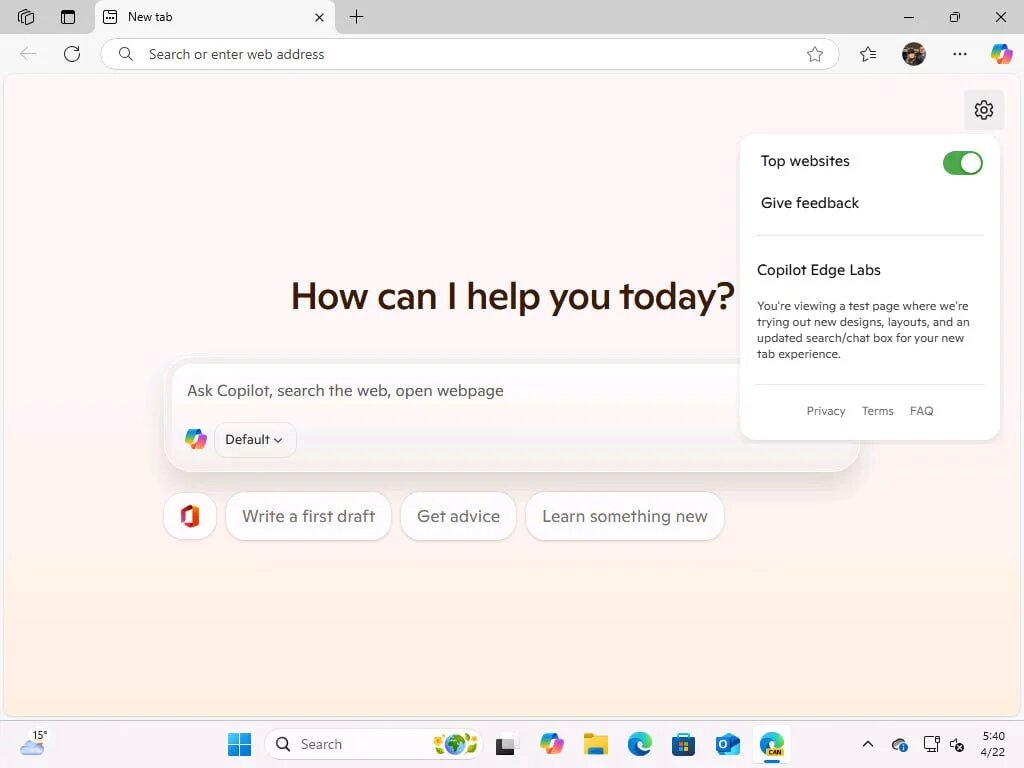The image size is (1024, 768).
Task: Click the Copilot Edge Labs heading
Action: pyautogui.click(x=818, y=270)
